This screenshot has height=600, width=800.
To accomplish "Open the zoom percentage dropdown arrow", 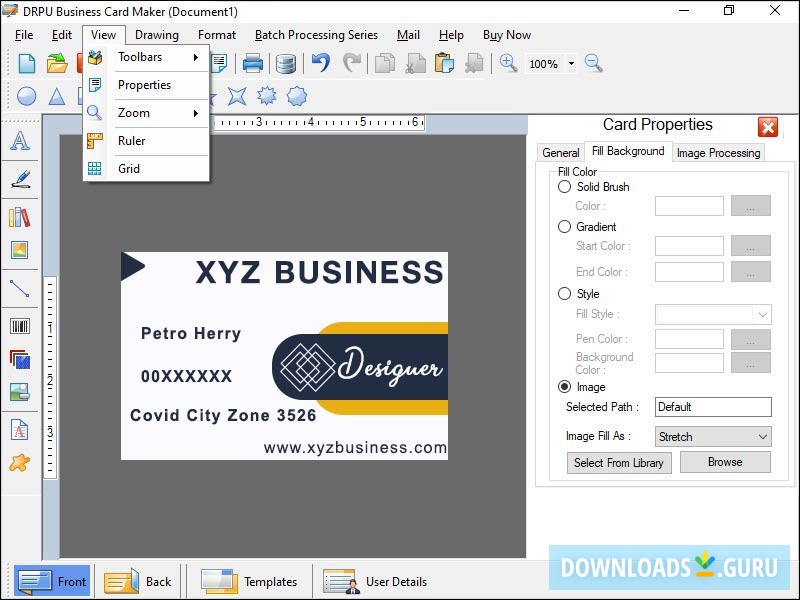I will (571, 64).
